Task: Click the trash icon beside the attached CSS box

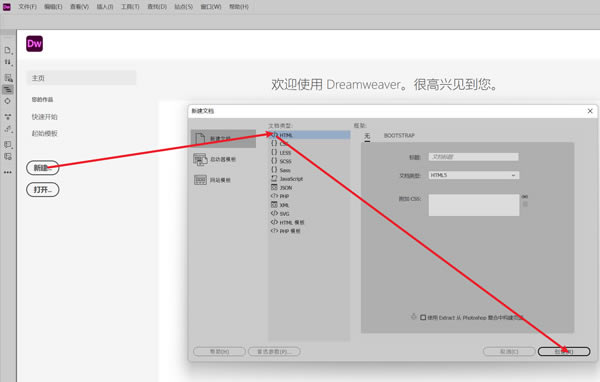Action: click(525, 204)
